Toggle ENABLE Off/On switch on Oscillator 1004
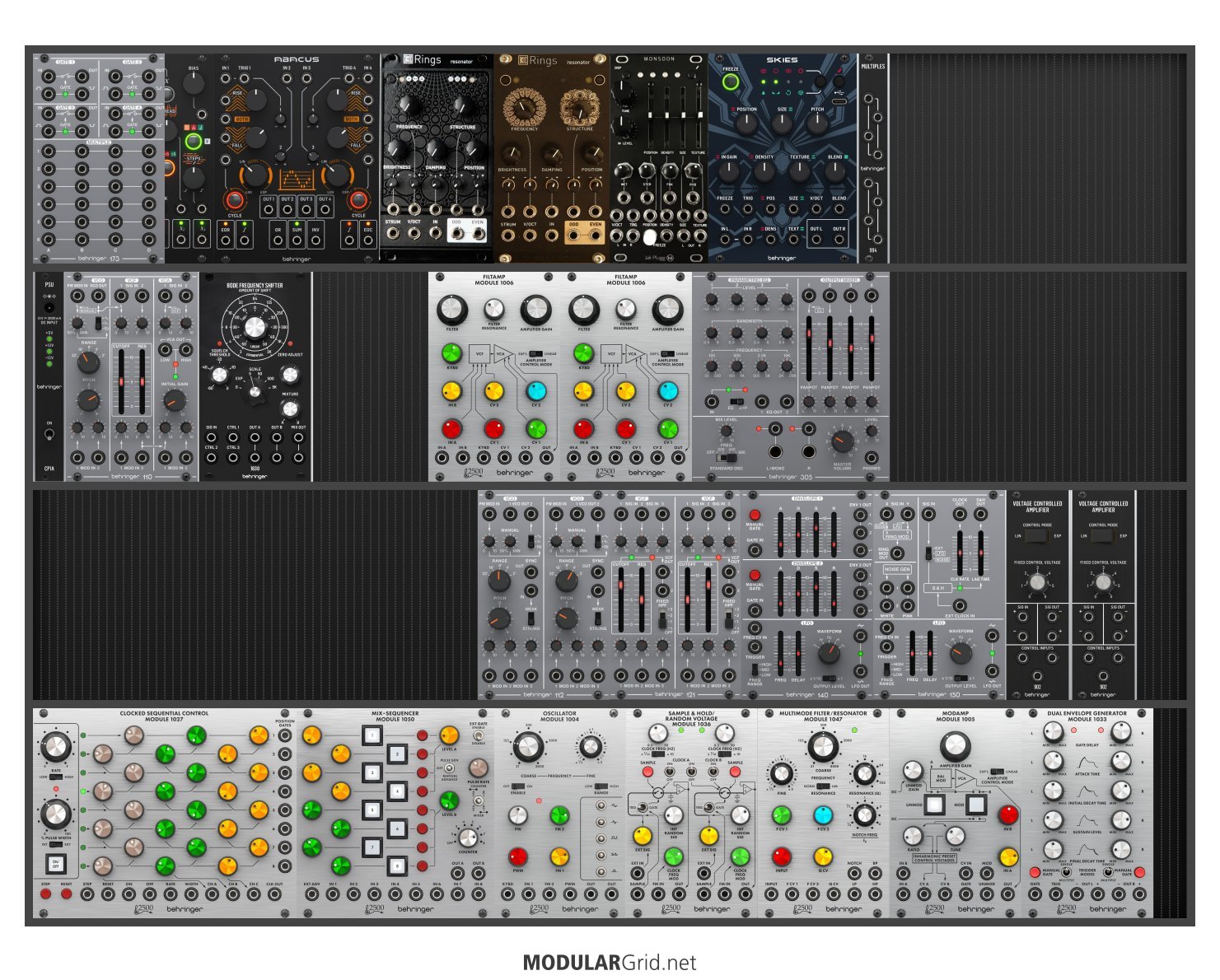Image resolution: width=1220 pixels, height=980 pixels. click(518, 786)
